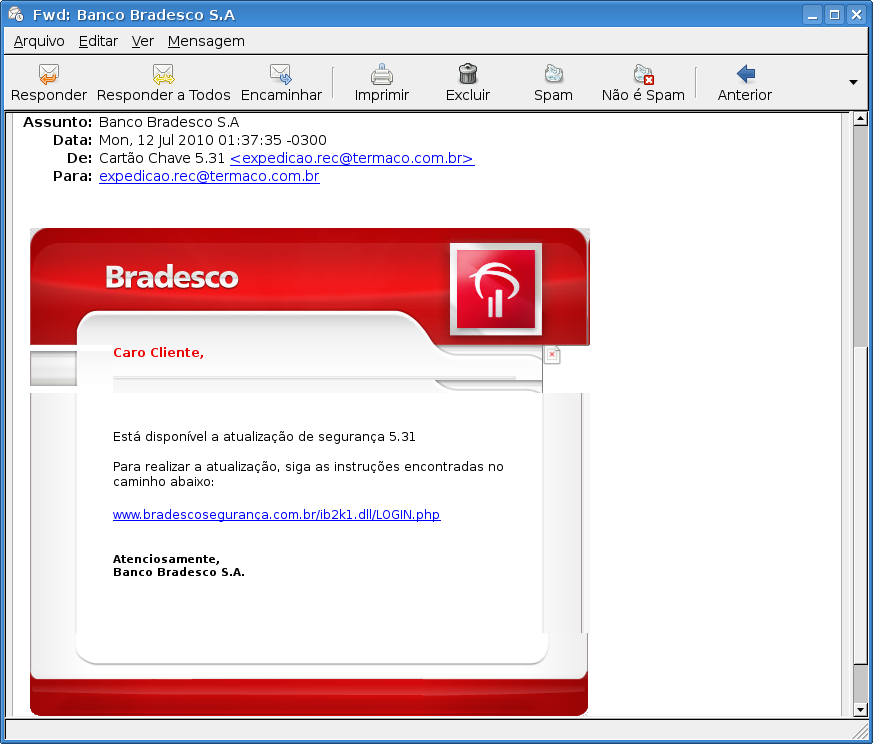Click sender address link in De field
Screen dimensions: 873x744
click(x=352, y=158)
